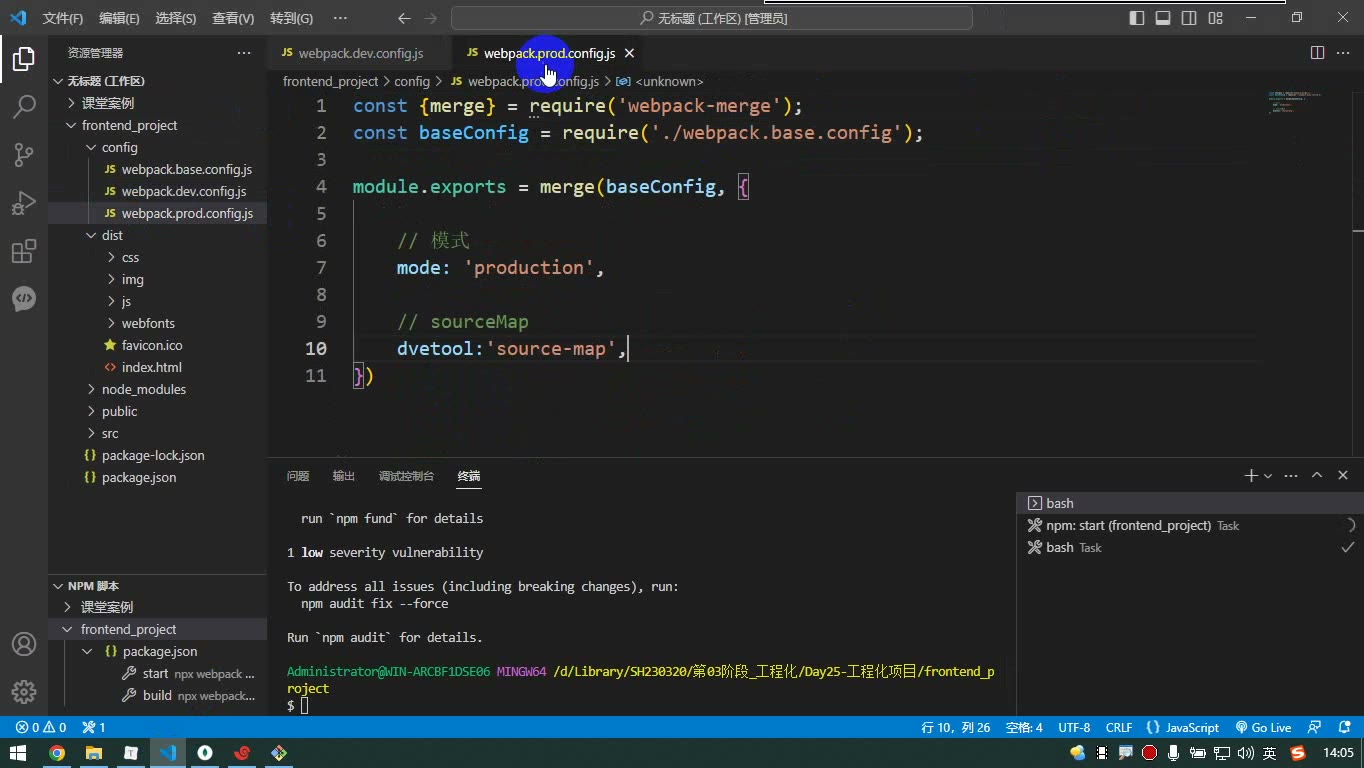The height and width of the screenshot is (768, 1364).
Task: Open the Accounts icon in activity bar
Action: (24, 643)
